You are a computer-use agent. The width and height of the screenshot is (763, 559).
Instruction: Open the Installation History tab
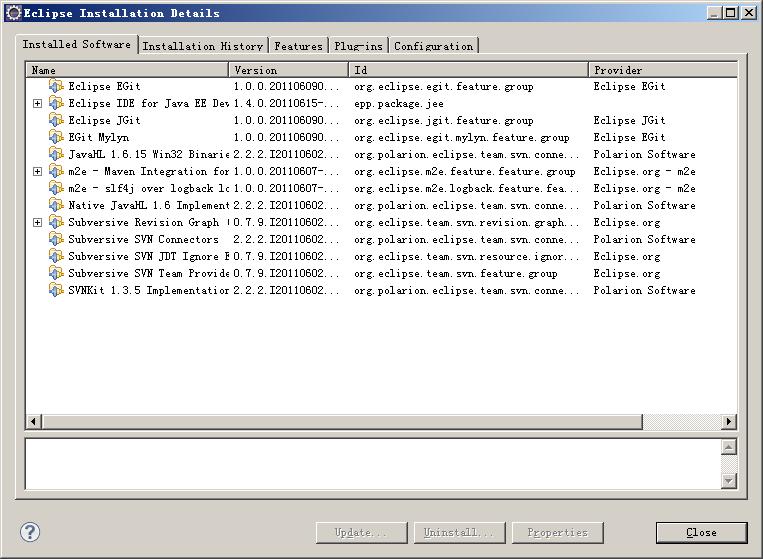click(x=202, y=46)
